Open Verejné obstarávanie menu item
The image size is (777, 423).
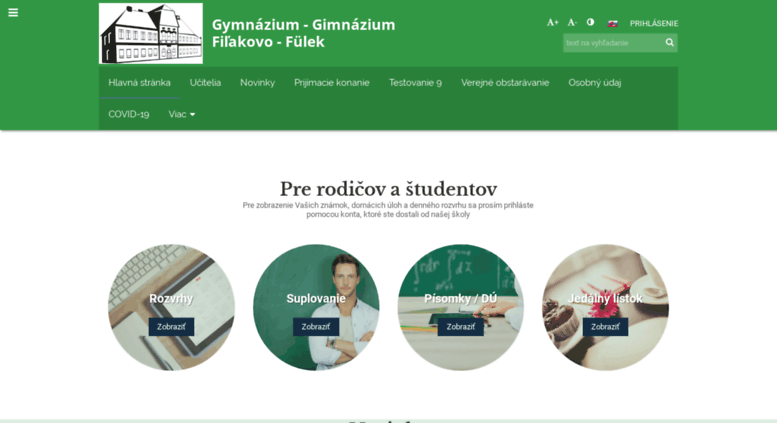click(x=505, y=83)
